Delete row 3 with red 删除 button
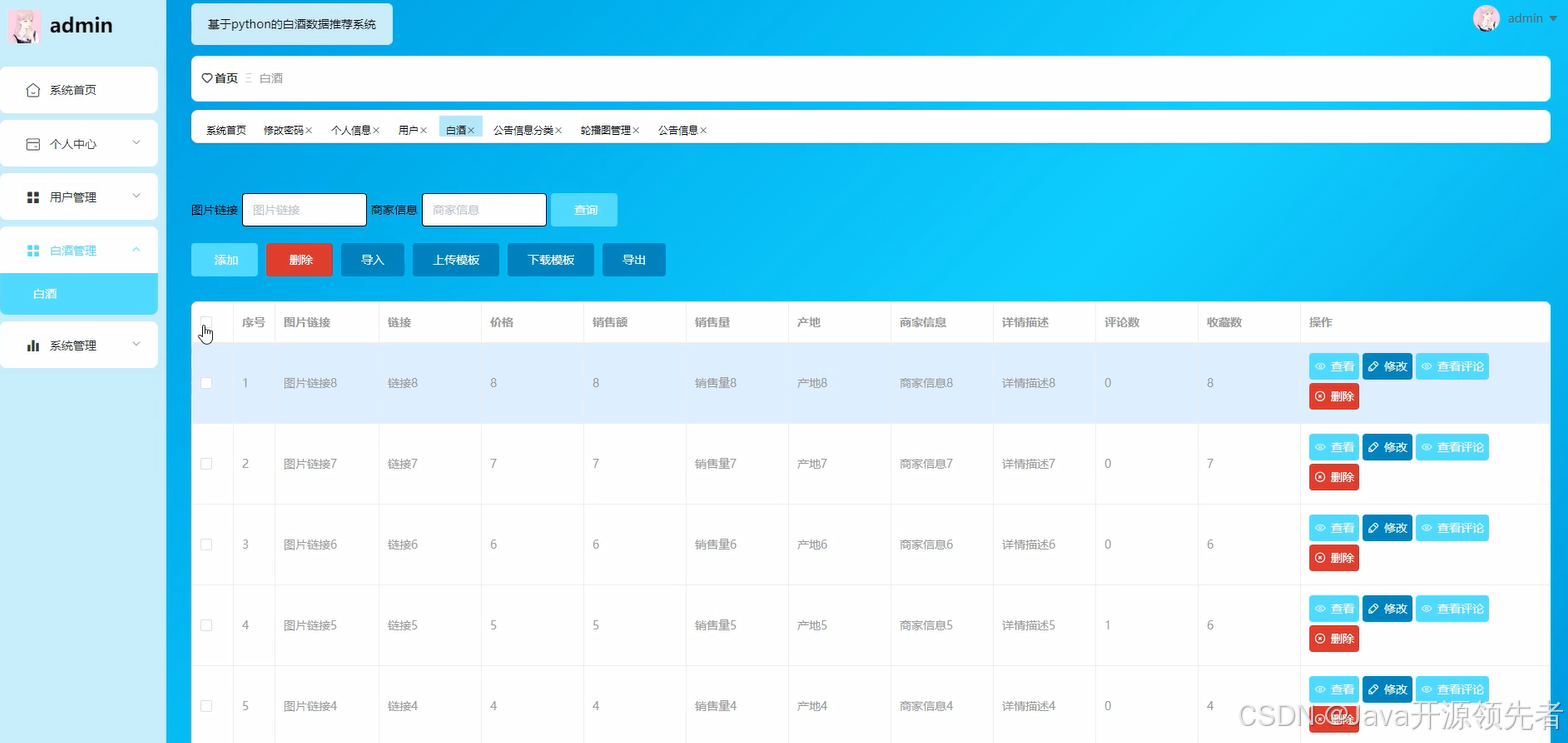 point(1334,557)
